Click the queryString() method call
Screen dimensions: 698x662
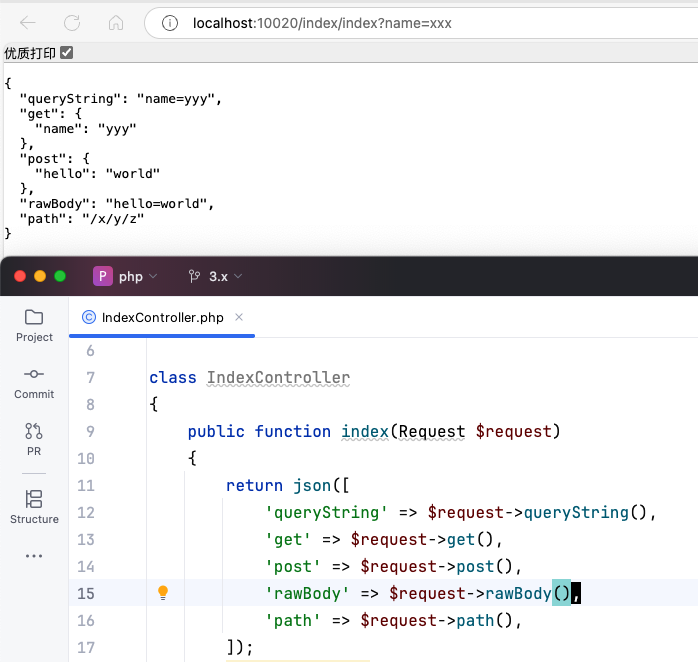(584, 512)
